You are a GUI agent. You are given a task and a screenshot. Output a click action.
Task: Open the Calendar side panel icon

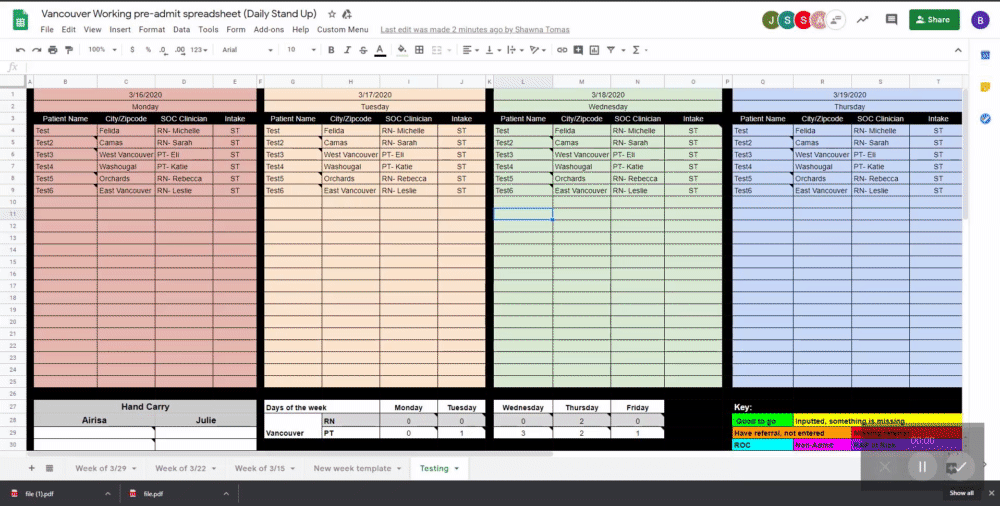pos(985,56)
